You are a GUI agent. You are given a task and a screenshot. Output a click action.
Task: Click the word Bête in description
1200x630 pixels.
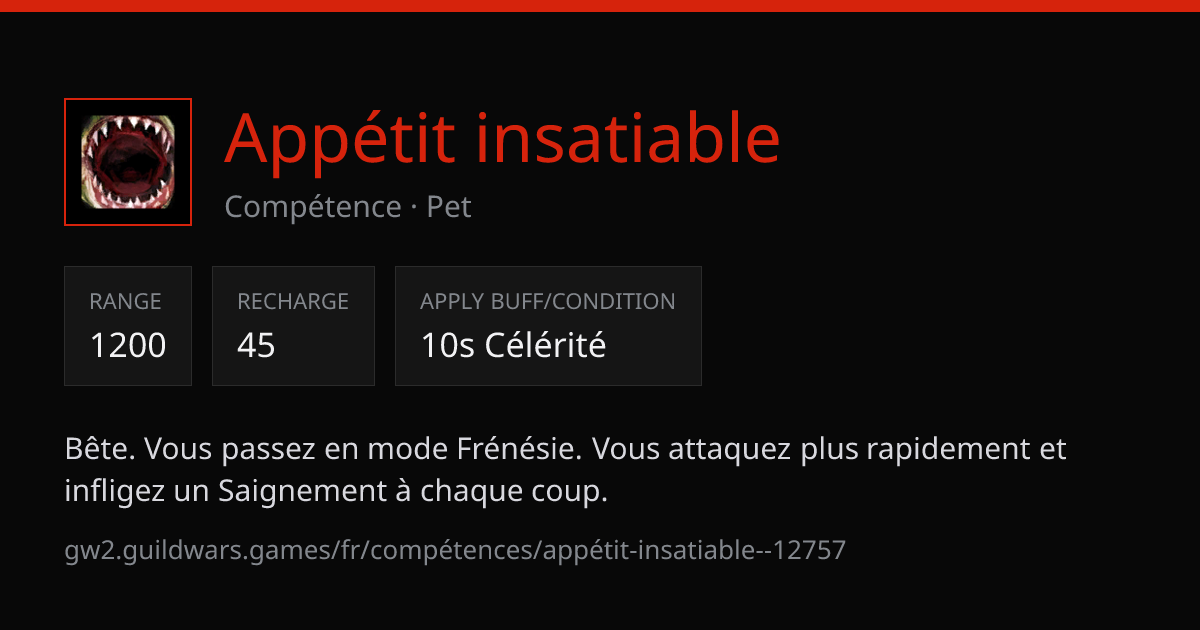(98, 450)
